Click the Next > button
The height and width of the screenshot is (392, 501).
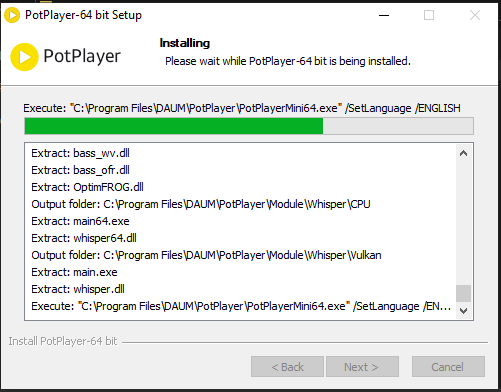[x=362, y=367]
